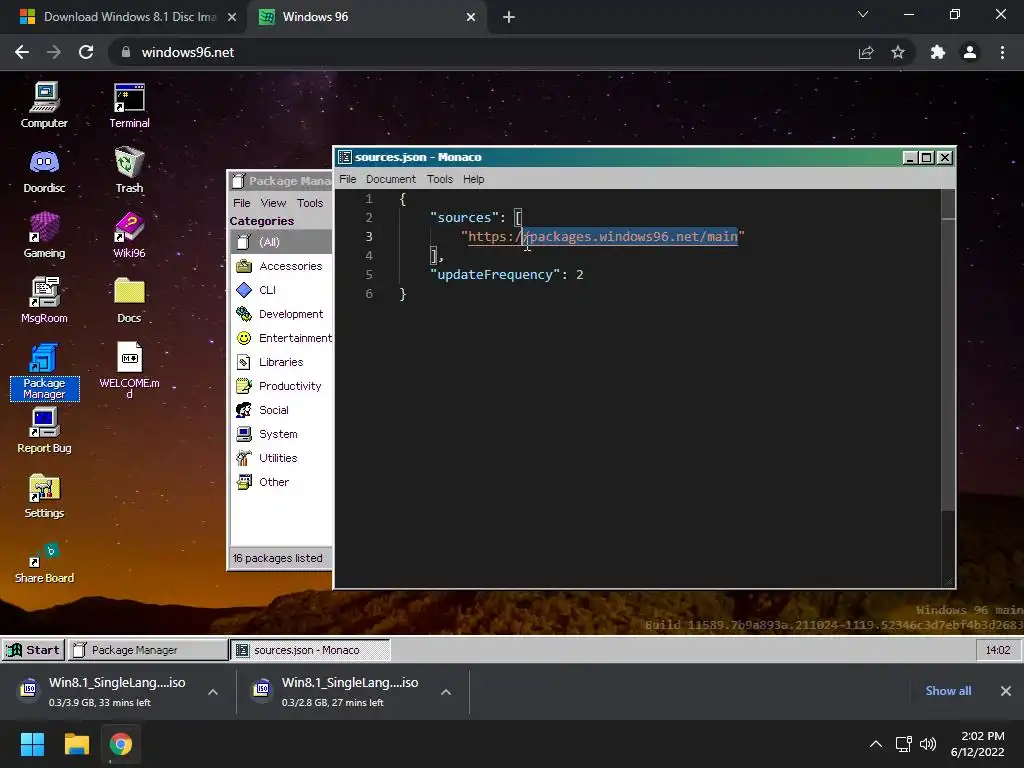
Task: Expand options for the 3.9 GB ISO download
Action: point(213,692)
